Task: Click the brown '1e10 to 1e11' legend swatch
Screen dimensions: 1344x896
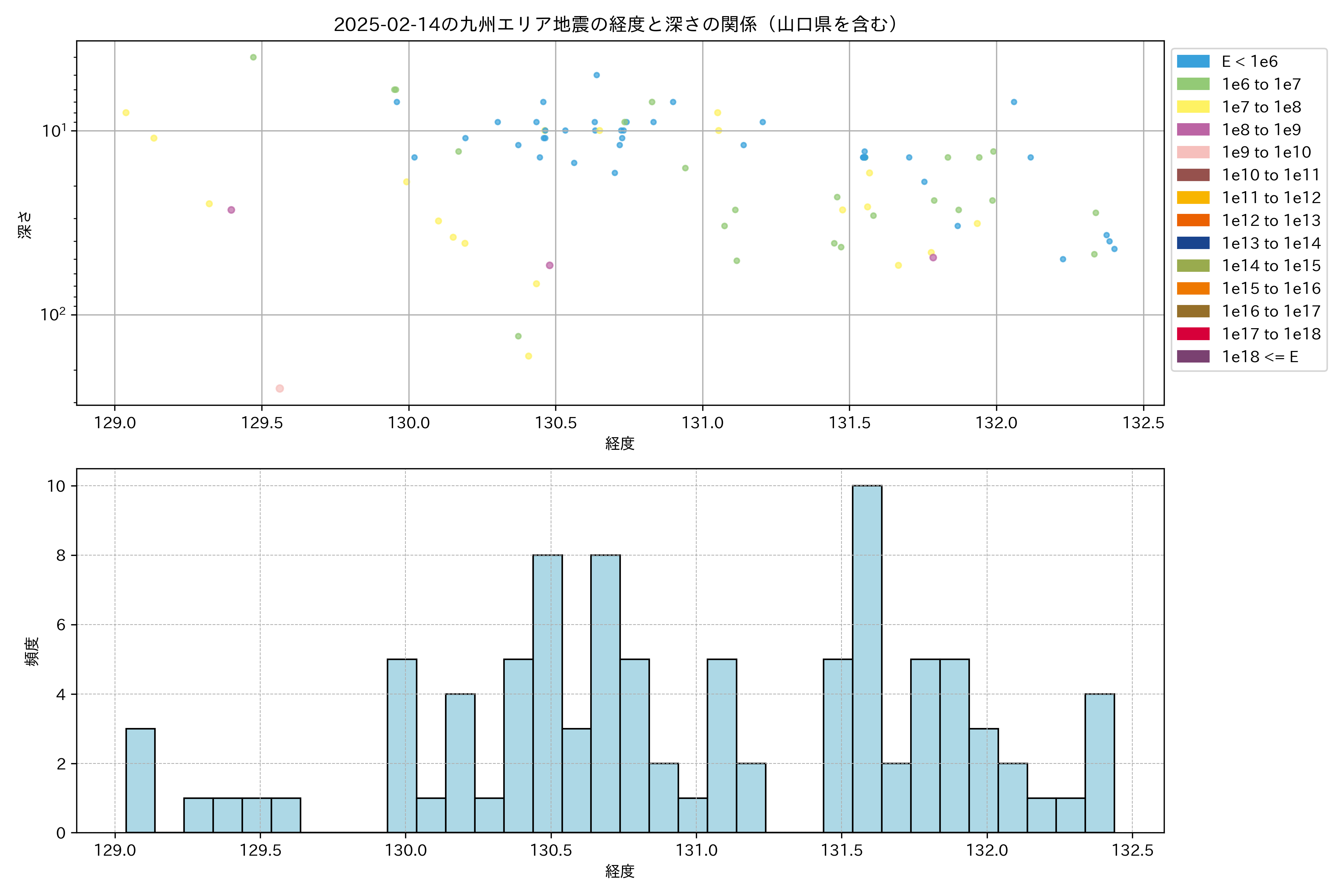Action: coord(1193,175)
